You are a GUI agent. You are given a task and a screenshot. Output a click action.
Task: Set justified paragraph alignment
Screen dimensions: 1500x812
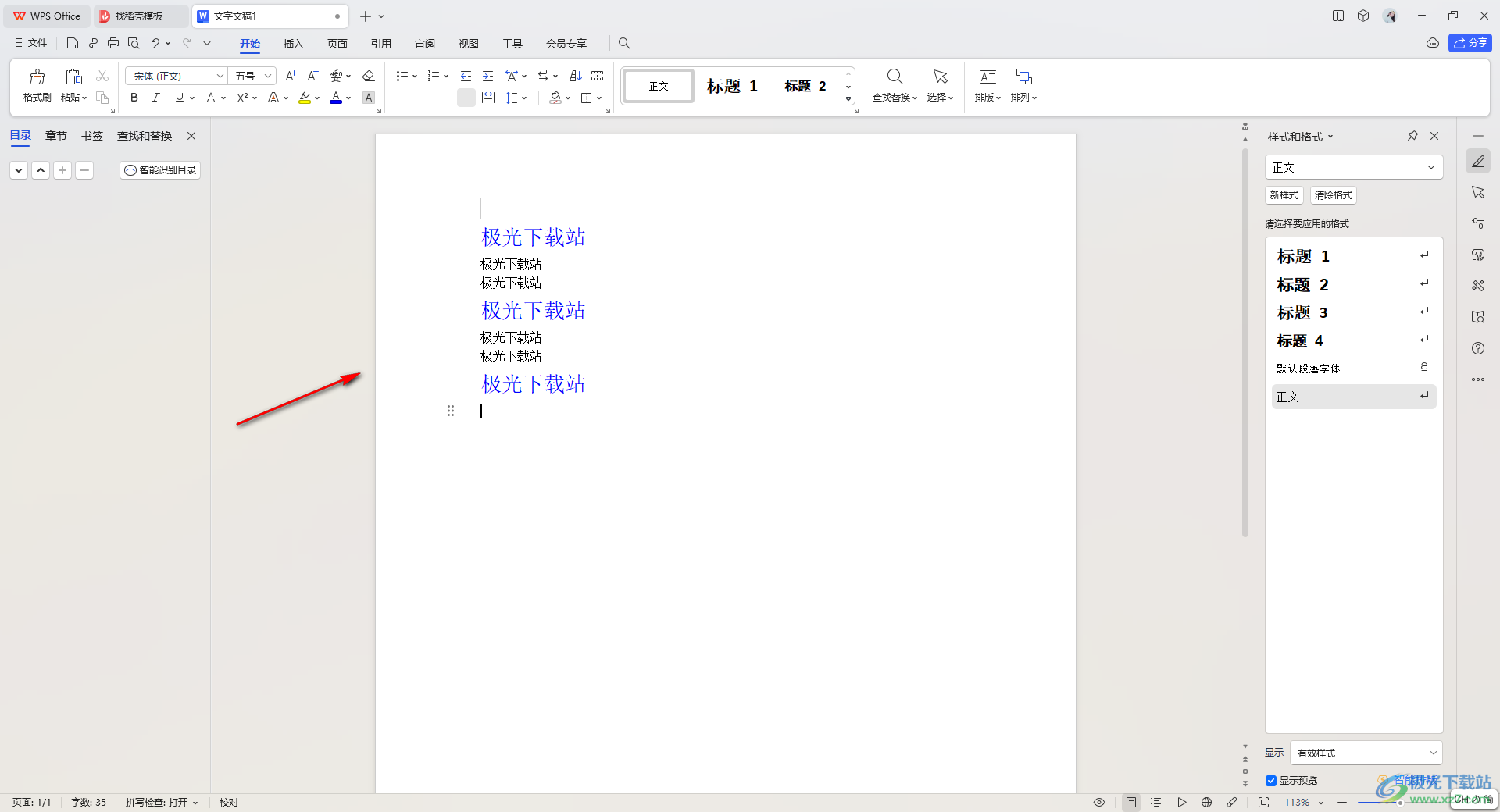tap(466, 98)
